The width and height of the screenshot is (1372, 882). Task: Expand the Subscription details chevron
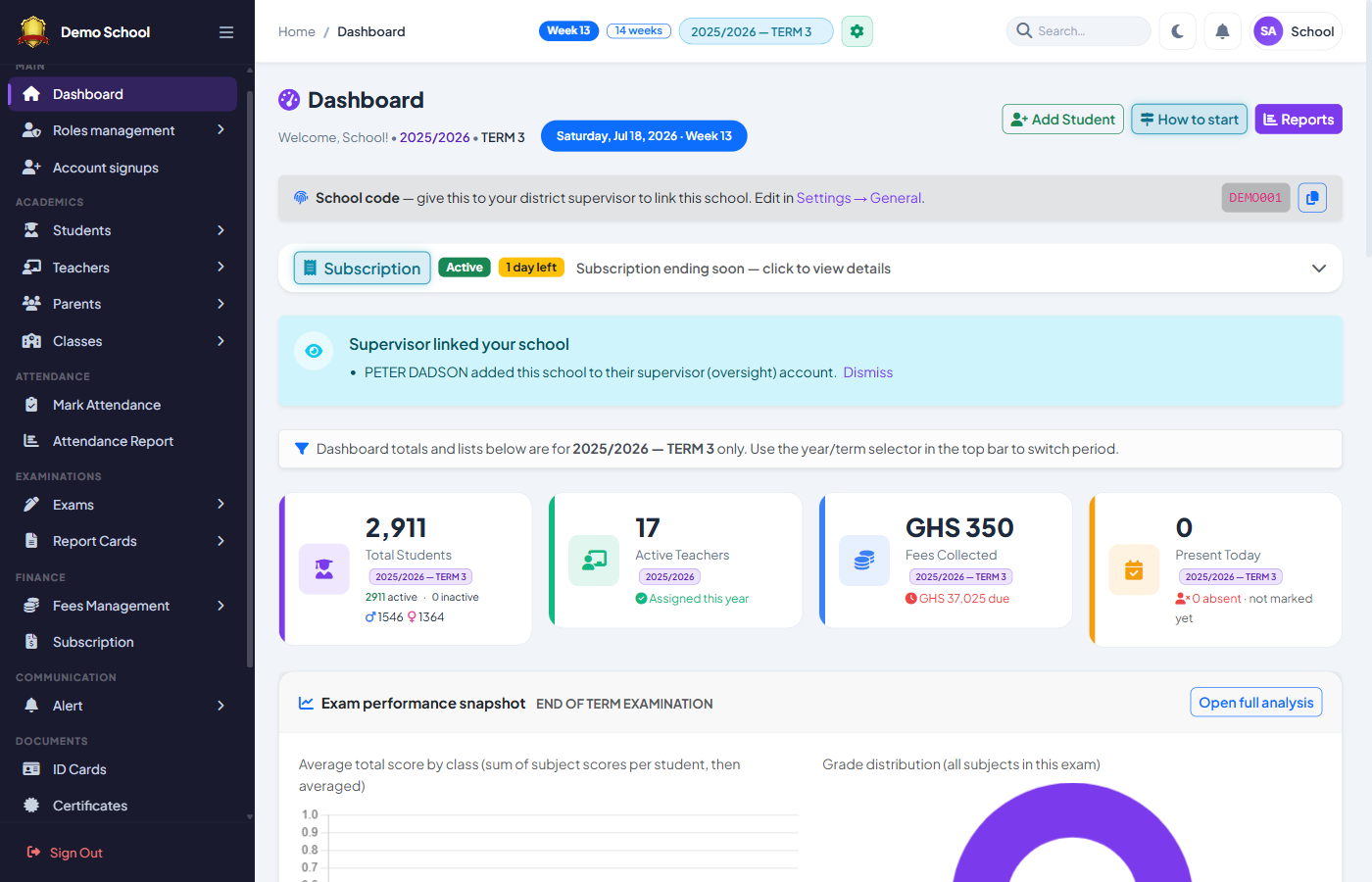1319,269
